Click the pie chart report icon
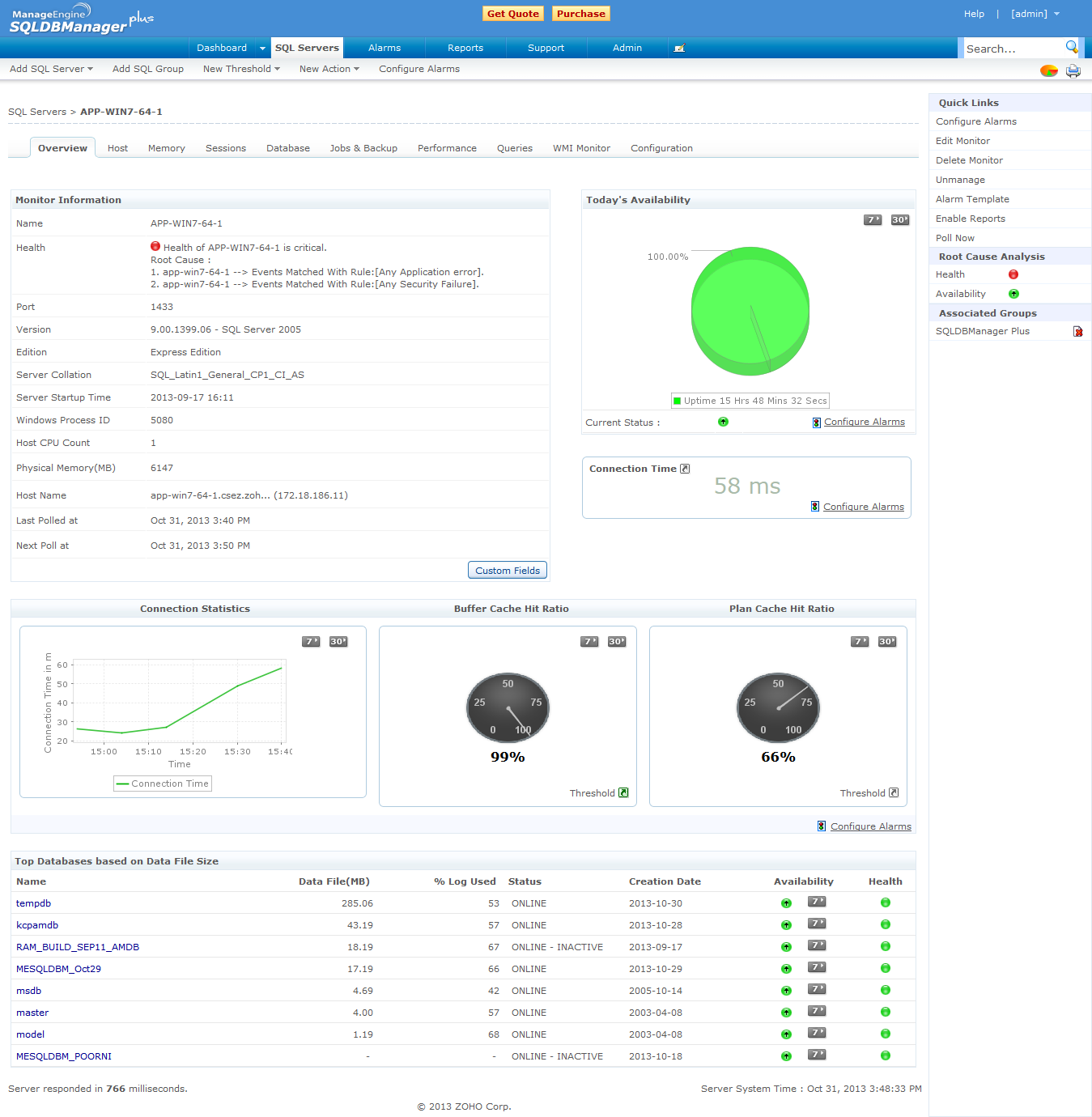This screenshot has width=1092, height=1117. coord(1049,71)
